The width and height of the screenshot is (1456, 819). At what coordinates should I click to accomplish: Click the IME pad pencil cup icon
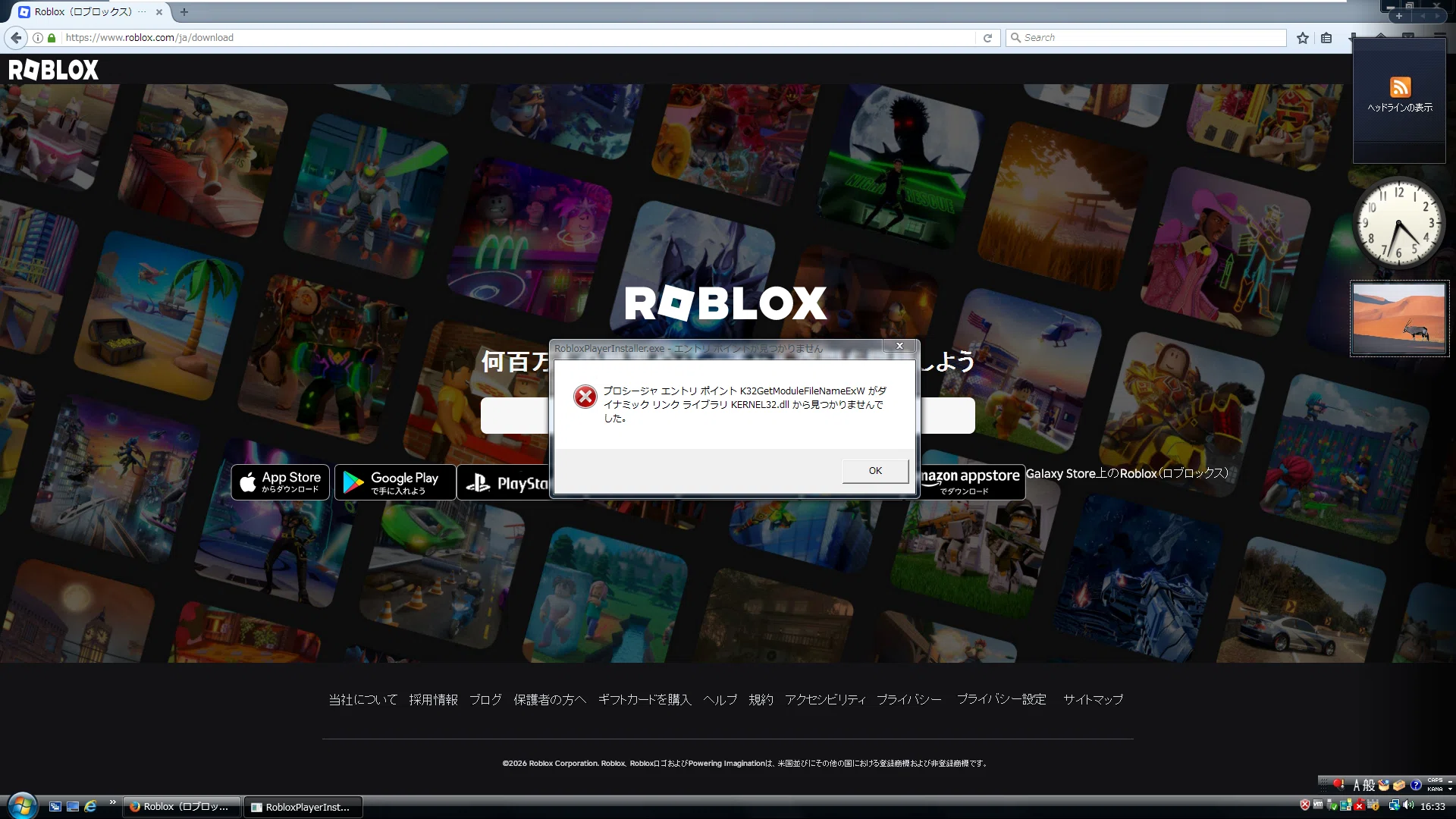click(x=1384, y=785)
